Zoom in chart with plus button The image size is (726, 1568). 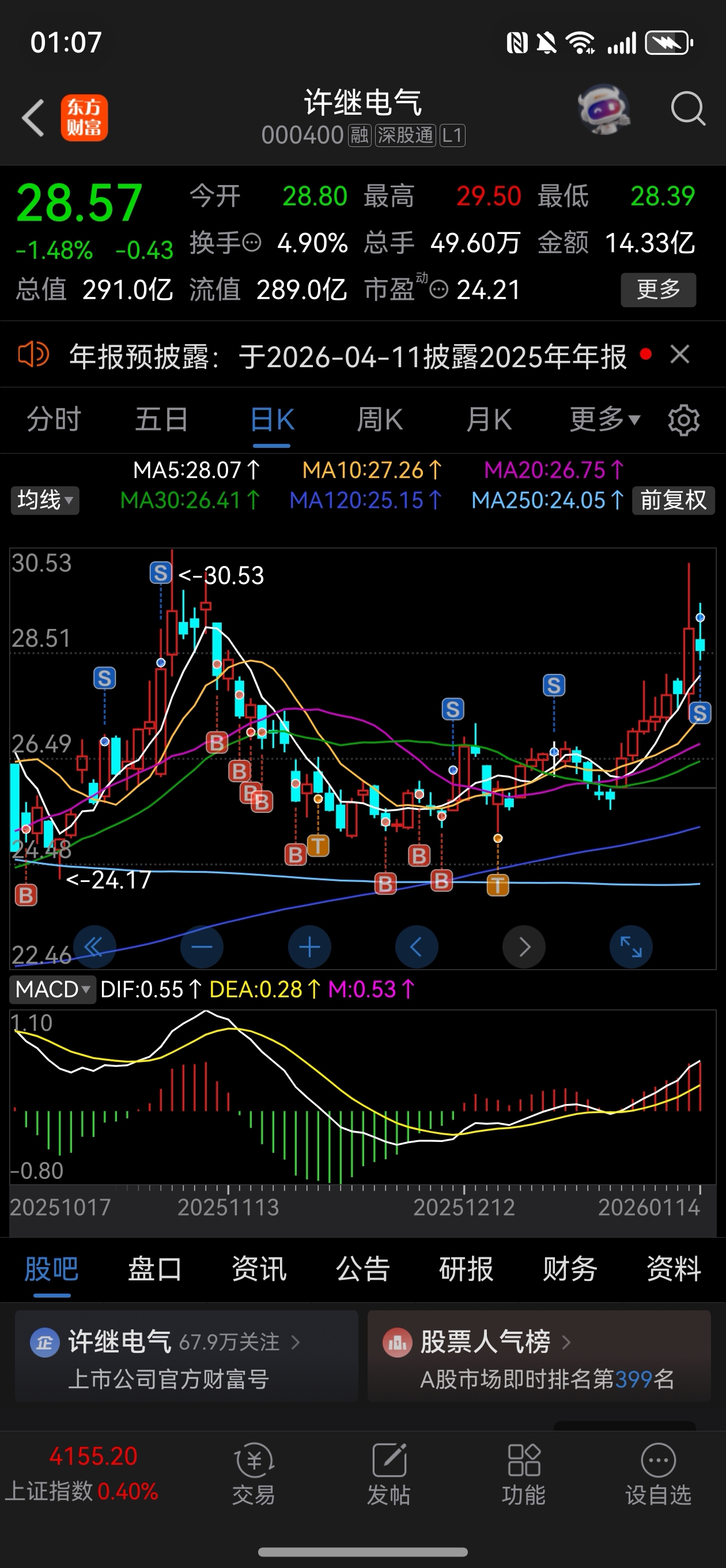[309, 947]
